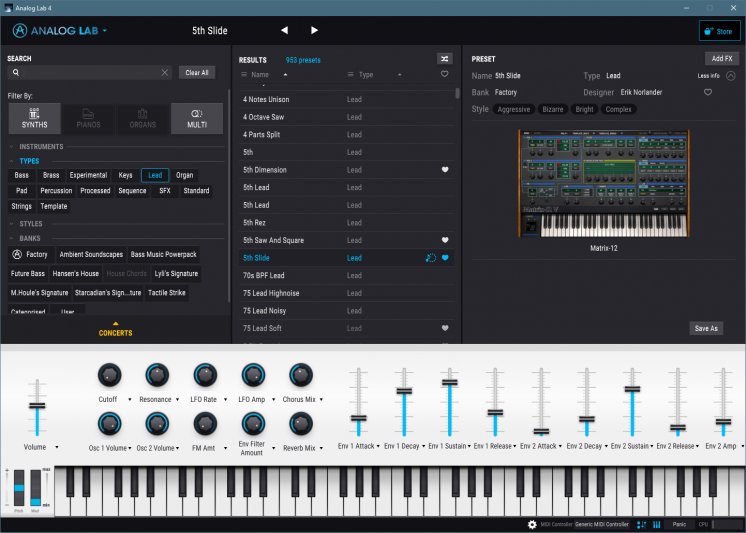The image size is (746, 533).
Task: Open the Volume assignment dropdown arrow
Action: coord(57,447)
